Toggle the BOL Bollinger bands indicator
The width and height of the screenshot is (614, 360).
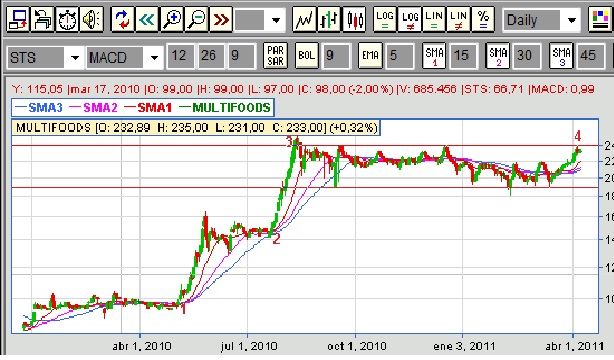point(307,55)
